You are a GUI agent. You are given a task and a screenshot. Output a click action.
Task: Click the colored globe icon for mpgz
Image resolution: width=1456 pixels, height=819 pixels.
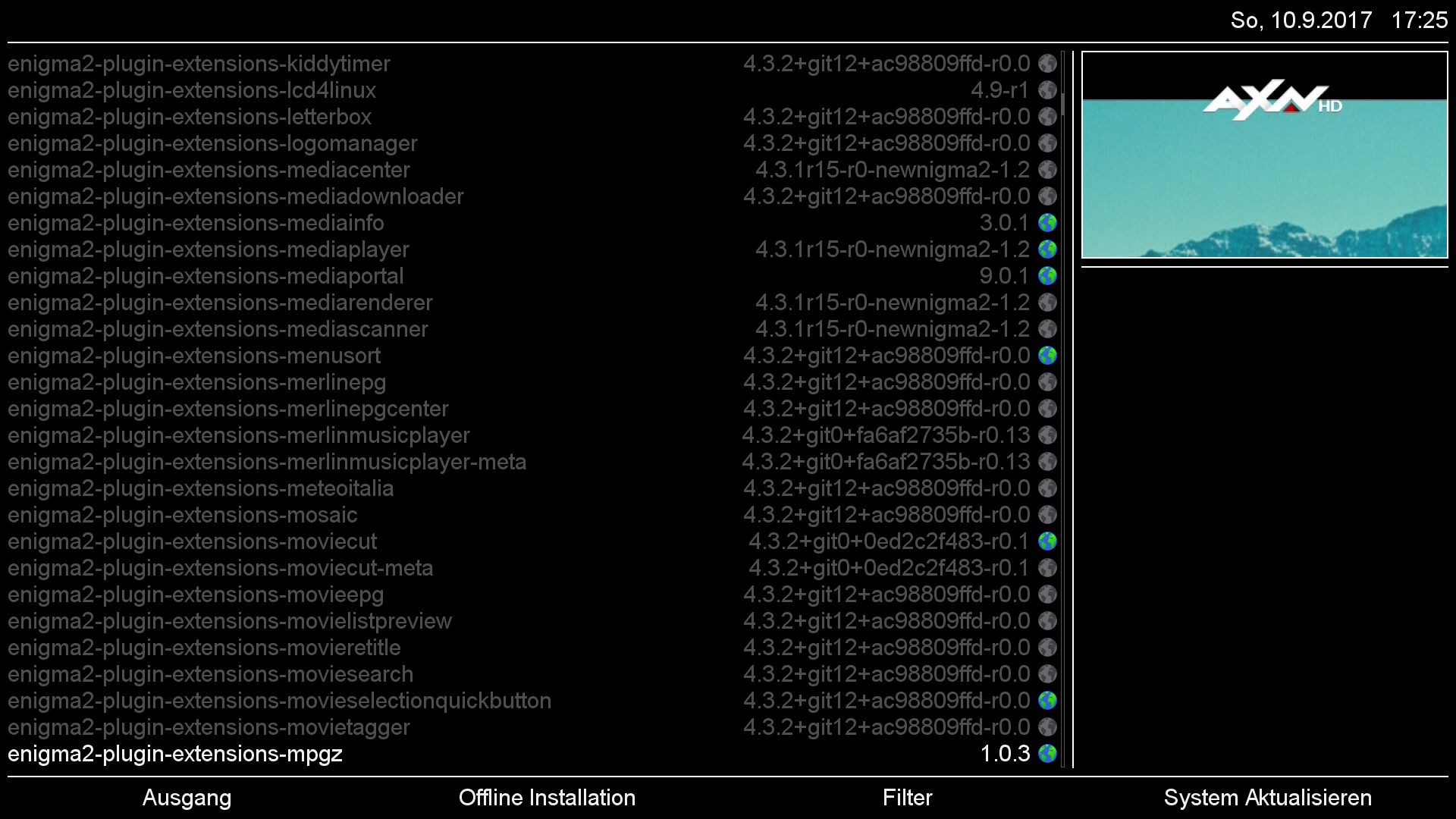point(1047,754)
